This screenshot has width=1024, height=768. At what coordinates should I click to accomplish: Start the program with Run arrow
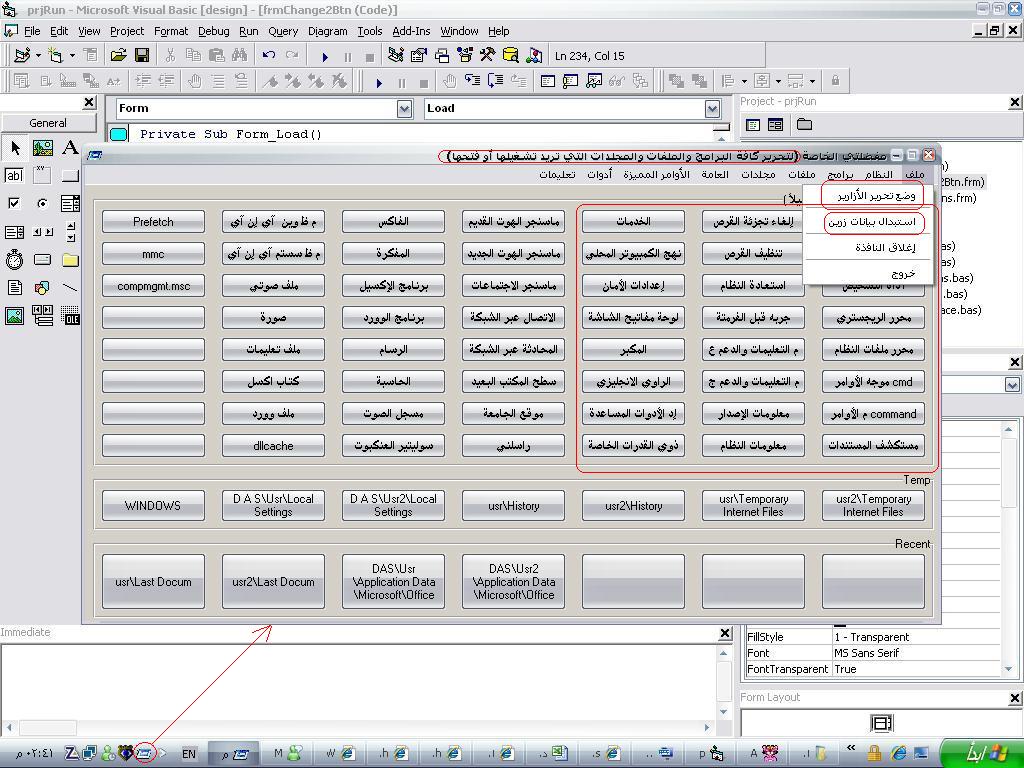[325, 57]
